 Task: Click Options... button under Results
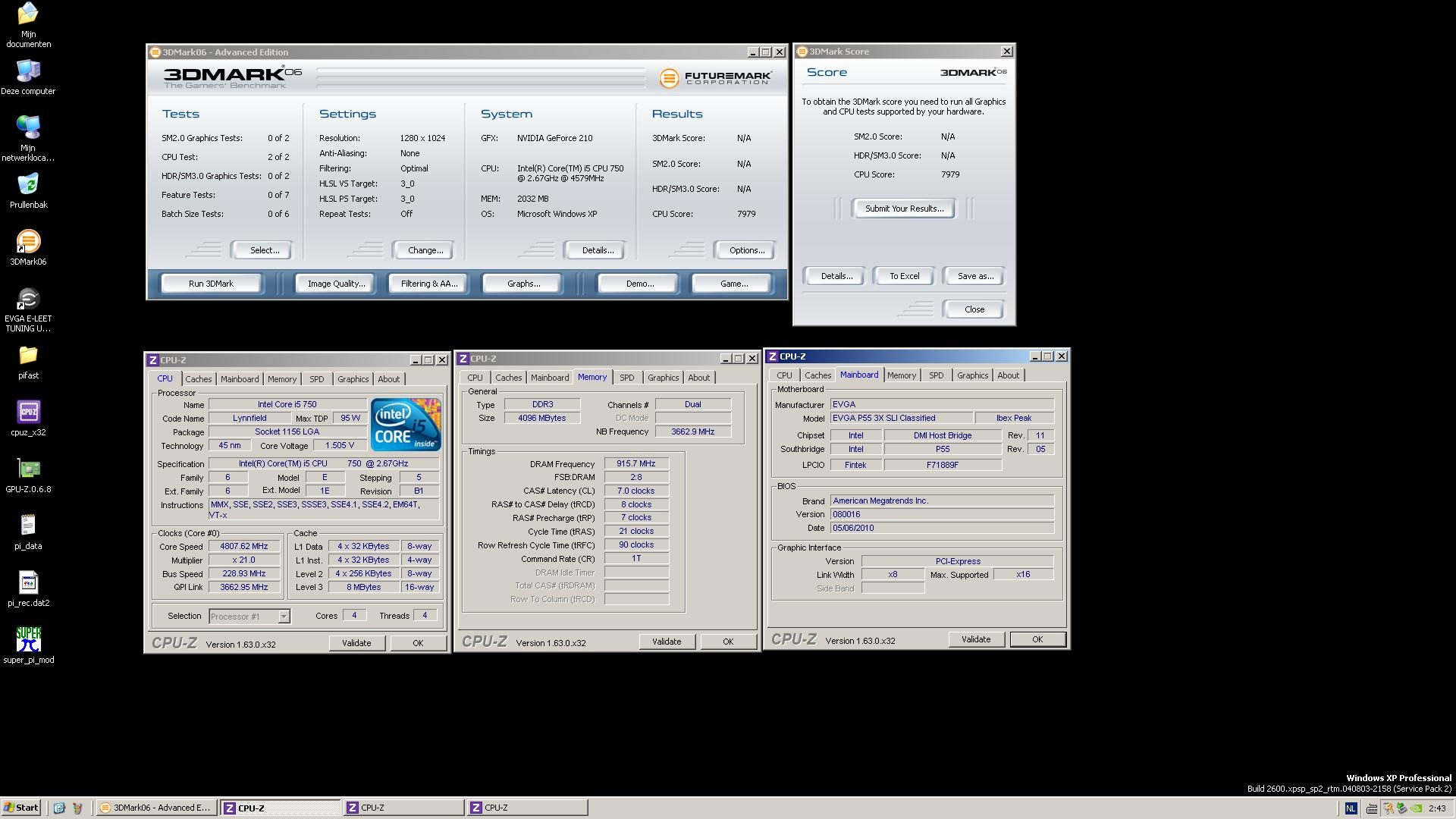(746, 250)
